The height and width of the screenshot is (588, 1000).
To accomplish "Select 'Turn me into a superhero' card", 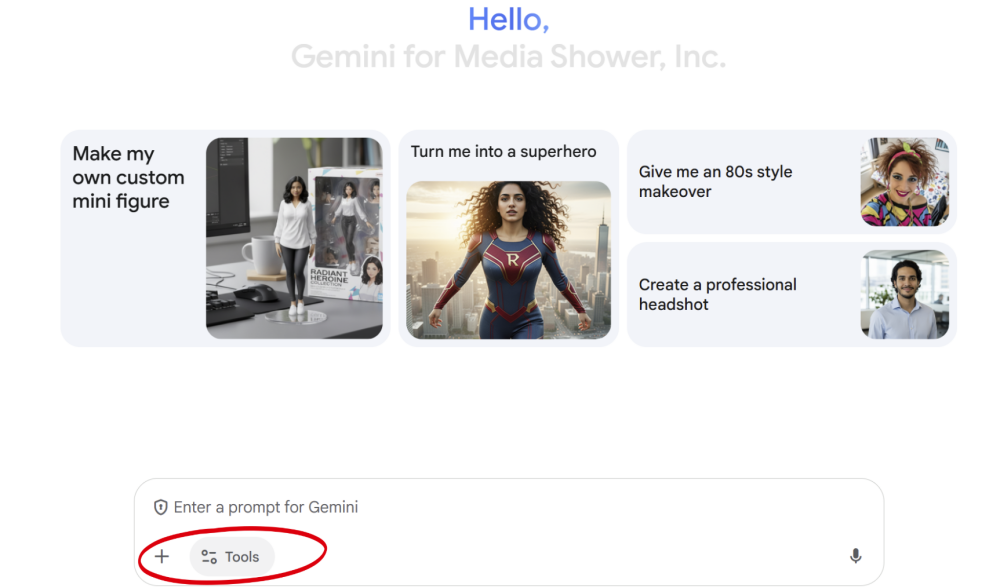I will click(508, 239).
